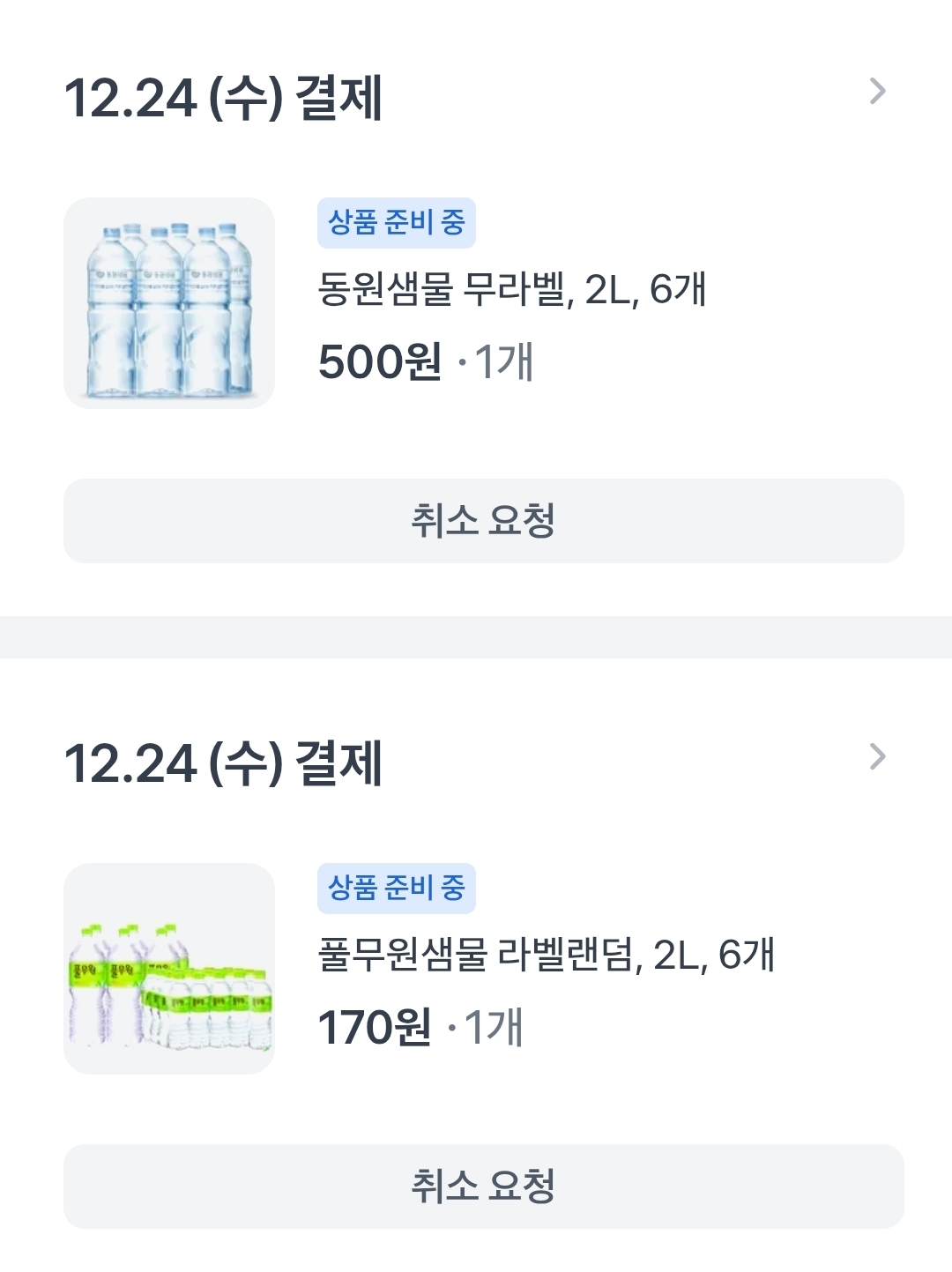Screen dimensions: 952x1272
Task: Tap 1개 quantity beside 500원
Action: tap(503, 361)
